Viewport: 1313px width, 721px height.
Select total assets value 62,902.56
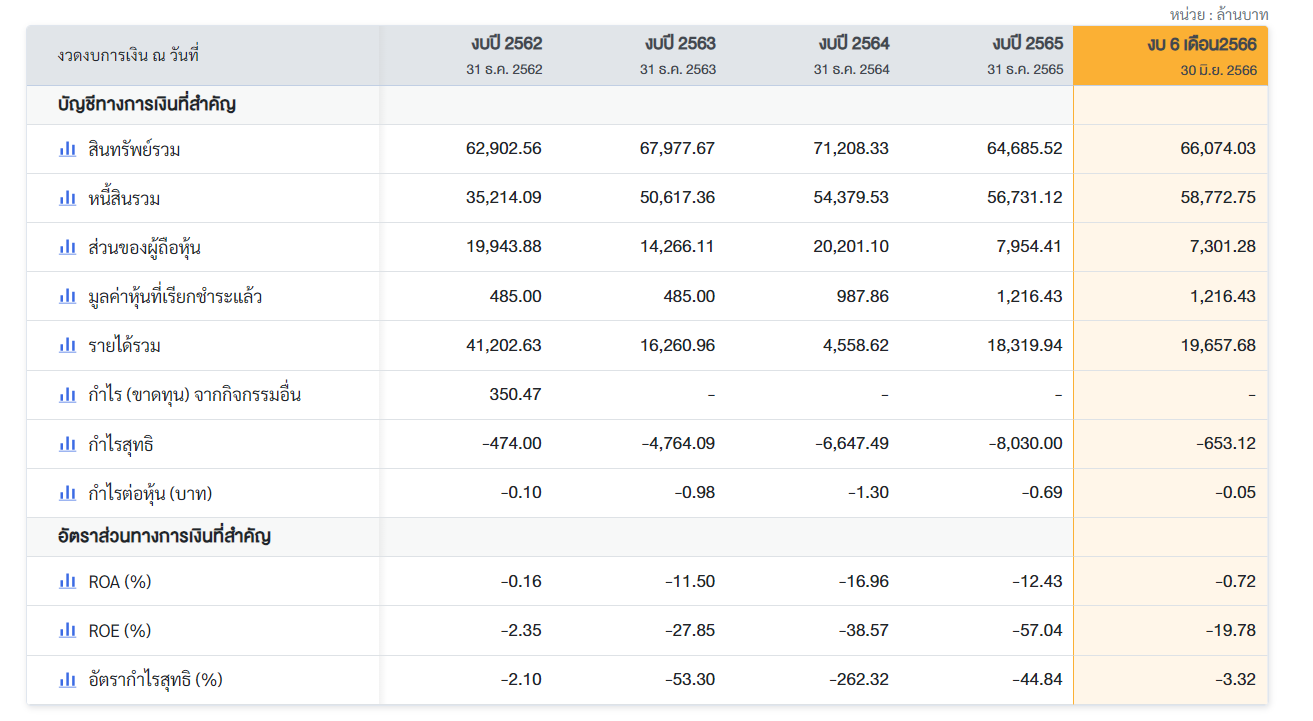pos(504,149)
